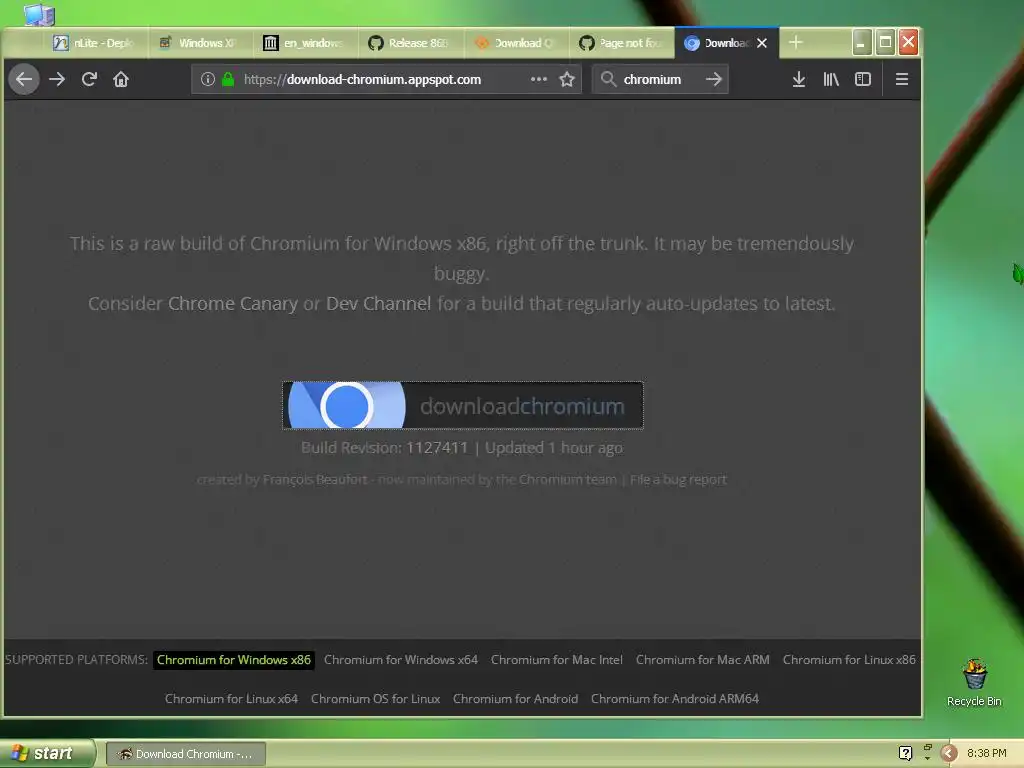Screen dimensions: 1024x768
Task: Select Chromium for Windows x64 platform
Action: (x=401, y=660)
